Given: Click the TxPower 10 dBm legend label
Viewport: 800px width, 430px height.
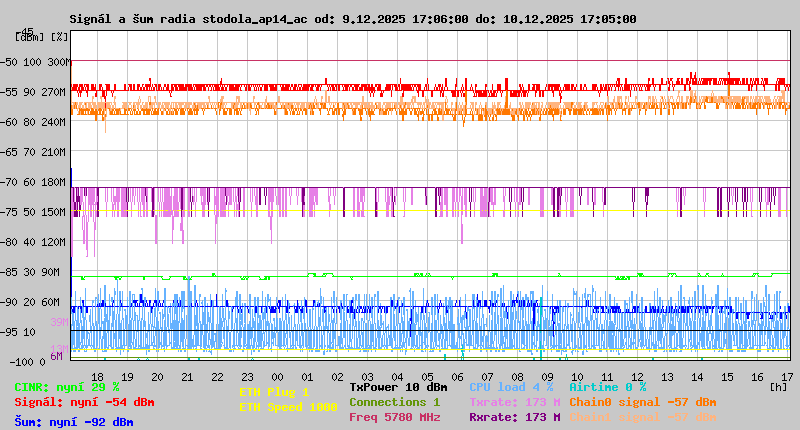Looking at the screenshot, I should click(398, 387).
